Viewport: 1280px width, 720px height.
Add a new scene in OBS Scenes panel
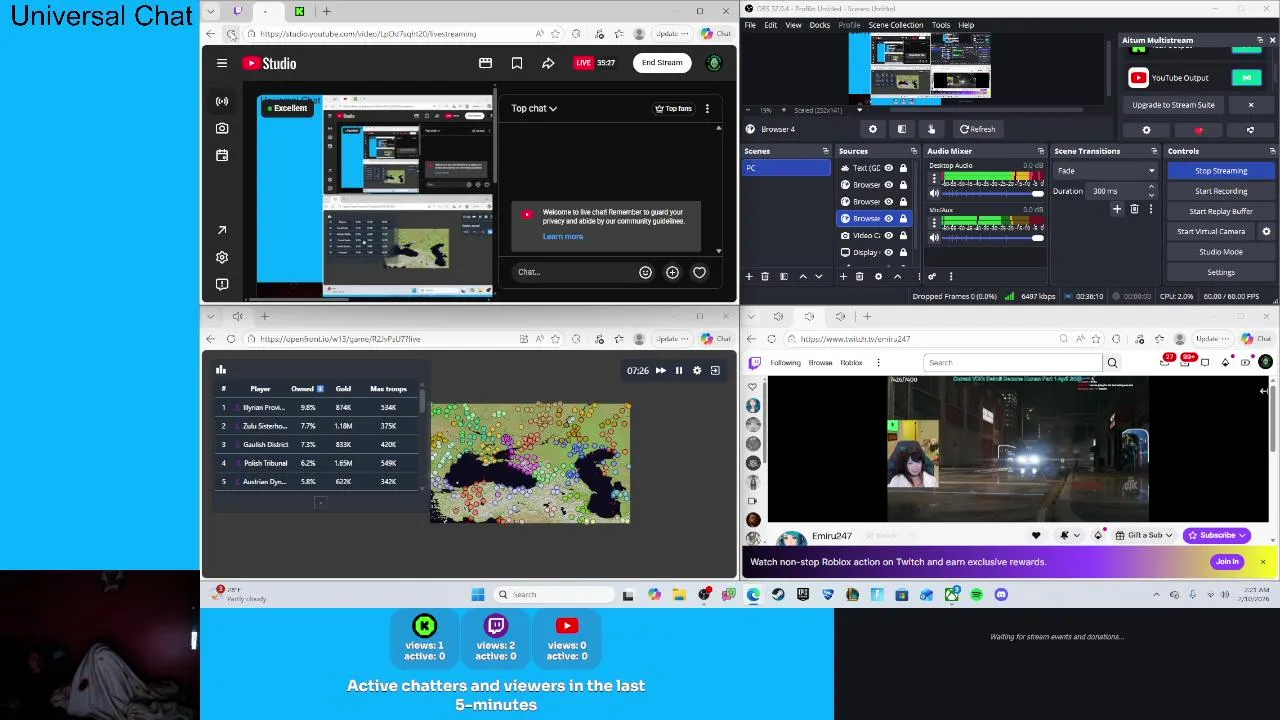pyautogui.click(x=749, y=276)
